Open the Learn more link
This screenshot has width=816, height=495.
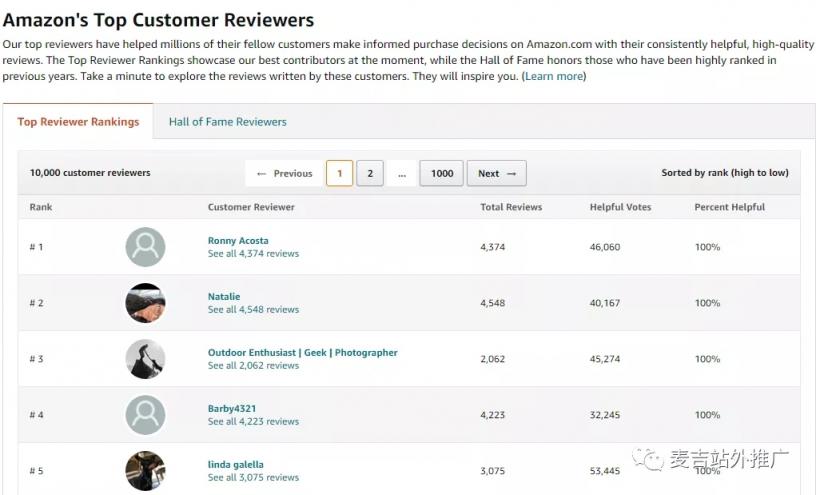[x=554, y=76]
